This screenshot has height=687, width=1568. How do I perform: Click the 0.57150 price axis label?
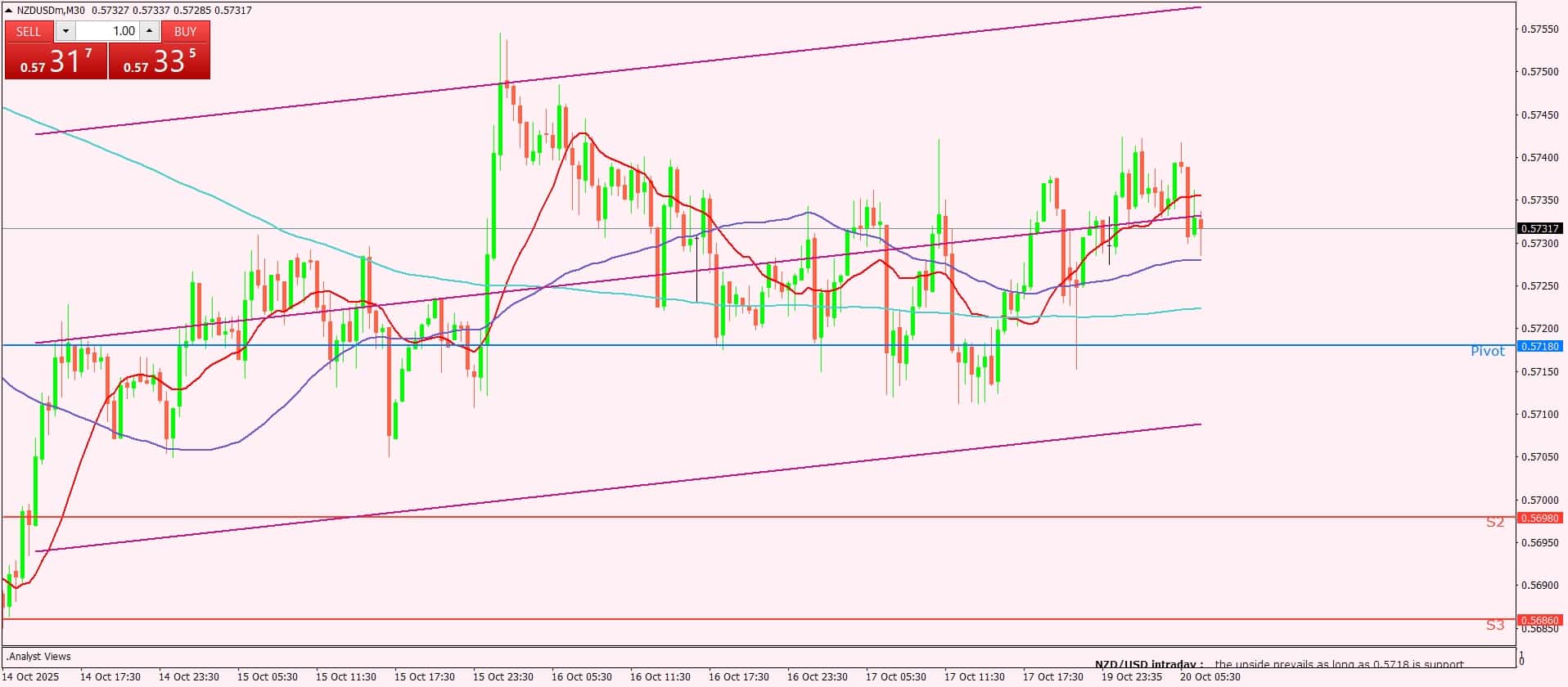pos(1539,372)
